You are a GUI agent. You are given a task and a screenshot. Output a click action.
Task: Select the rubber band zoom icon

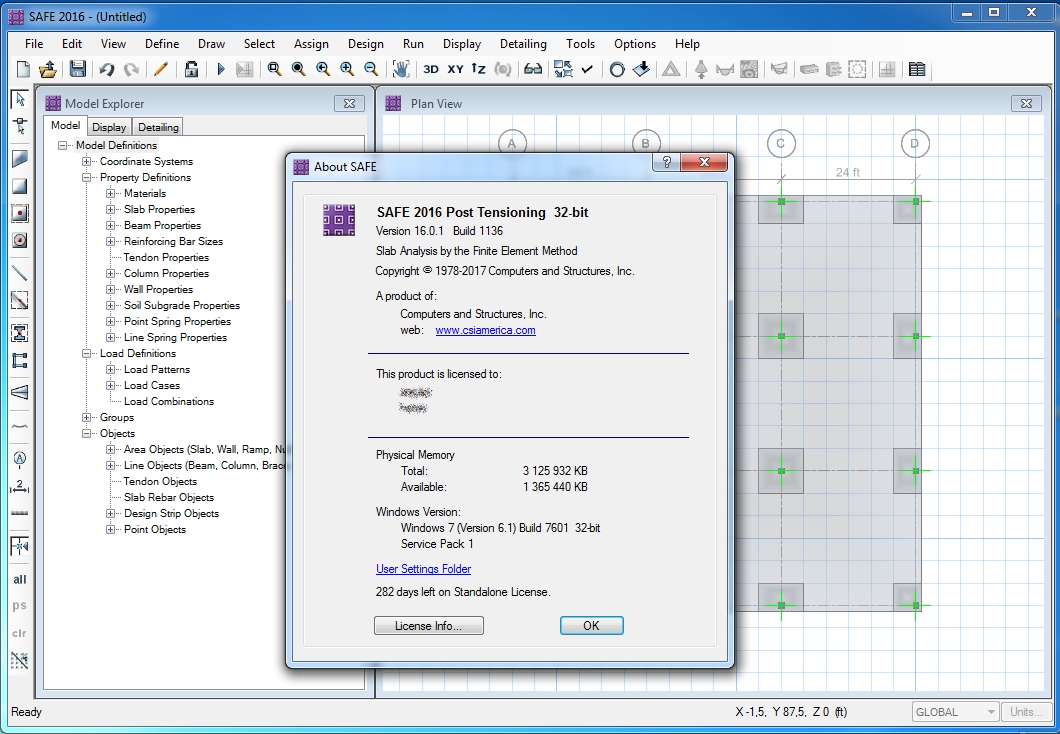click(x=274, y=69)
